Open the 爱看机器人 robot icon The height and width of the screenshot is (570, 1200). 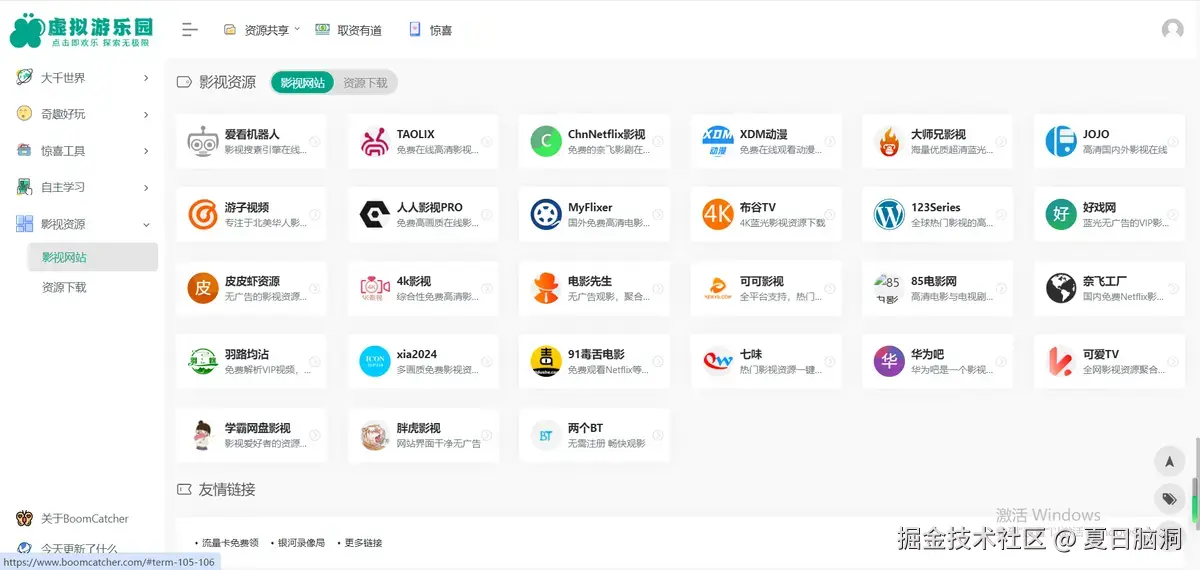click(x=203, y=141)
